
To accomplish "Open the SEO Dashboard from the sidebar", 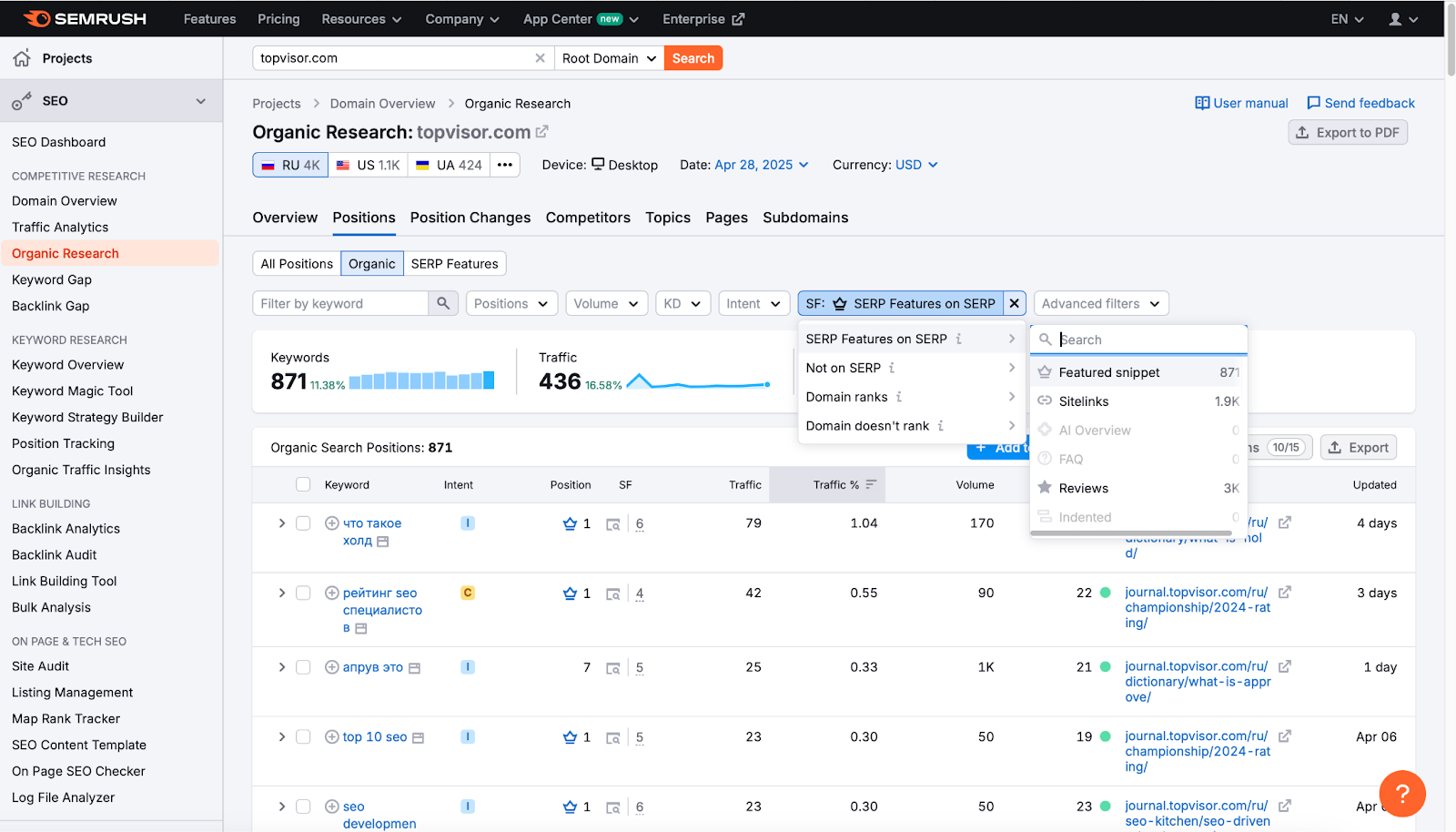I will 58,142.
